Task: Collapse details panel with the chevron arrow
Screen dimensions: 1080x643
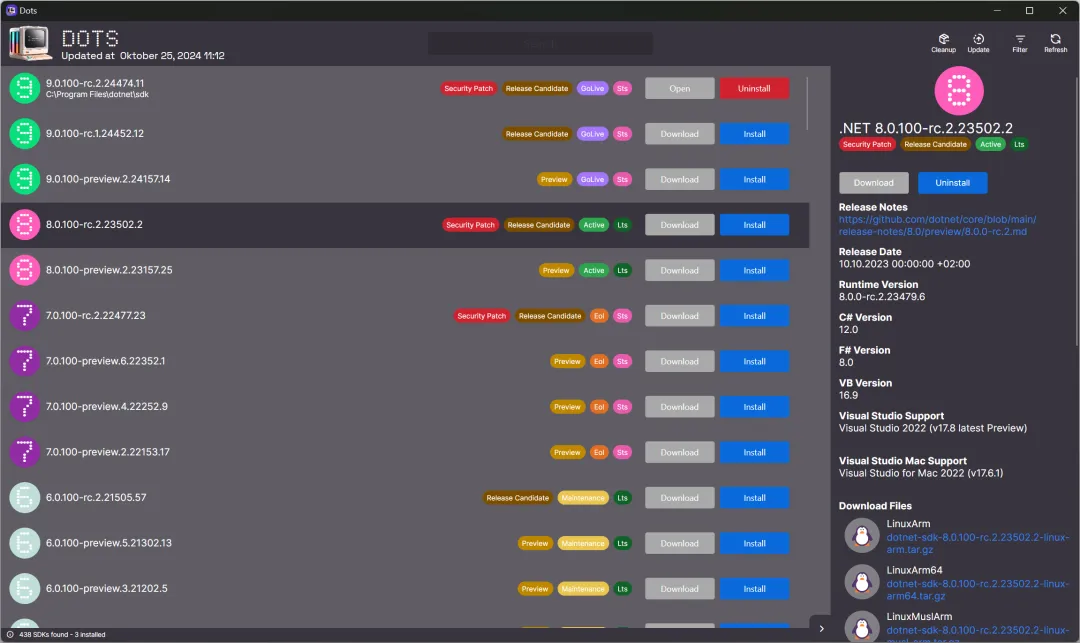Action: pos(821,628)
